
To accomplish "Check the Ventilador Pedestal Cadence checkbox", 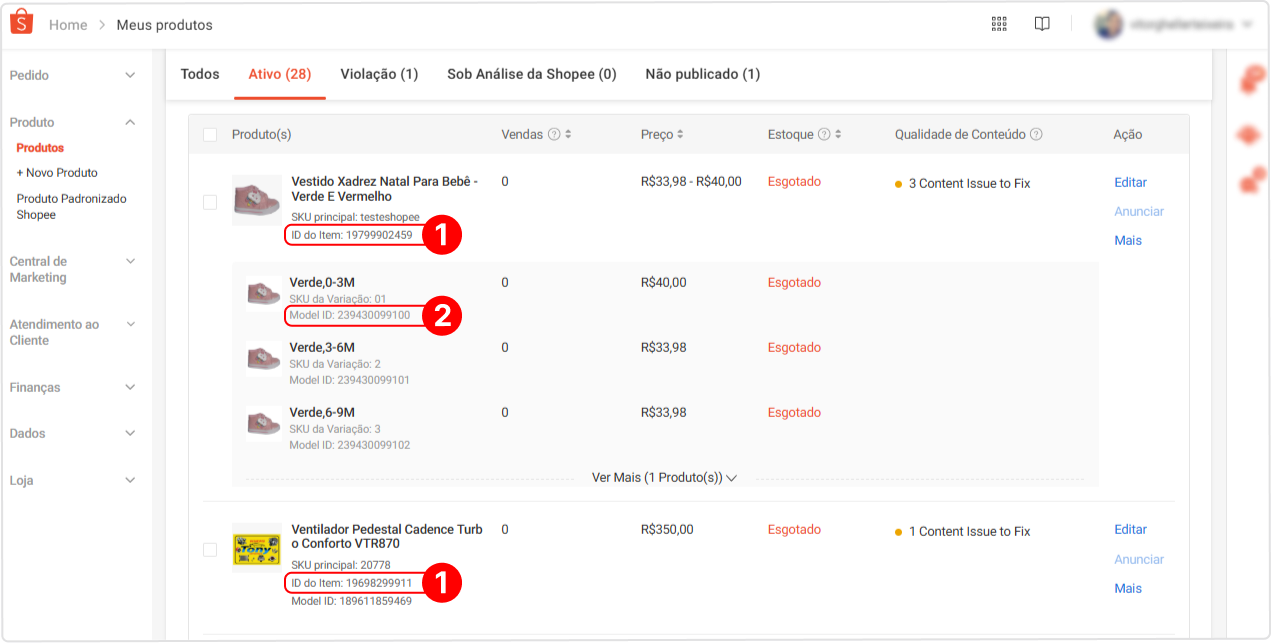I will pyautogui.click(x=210, y=550).
